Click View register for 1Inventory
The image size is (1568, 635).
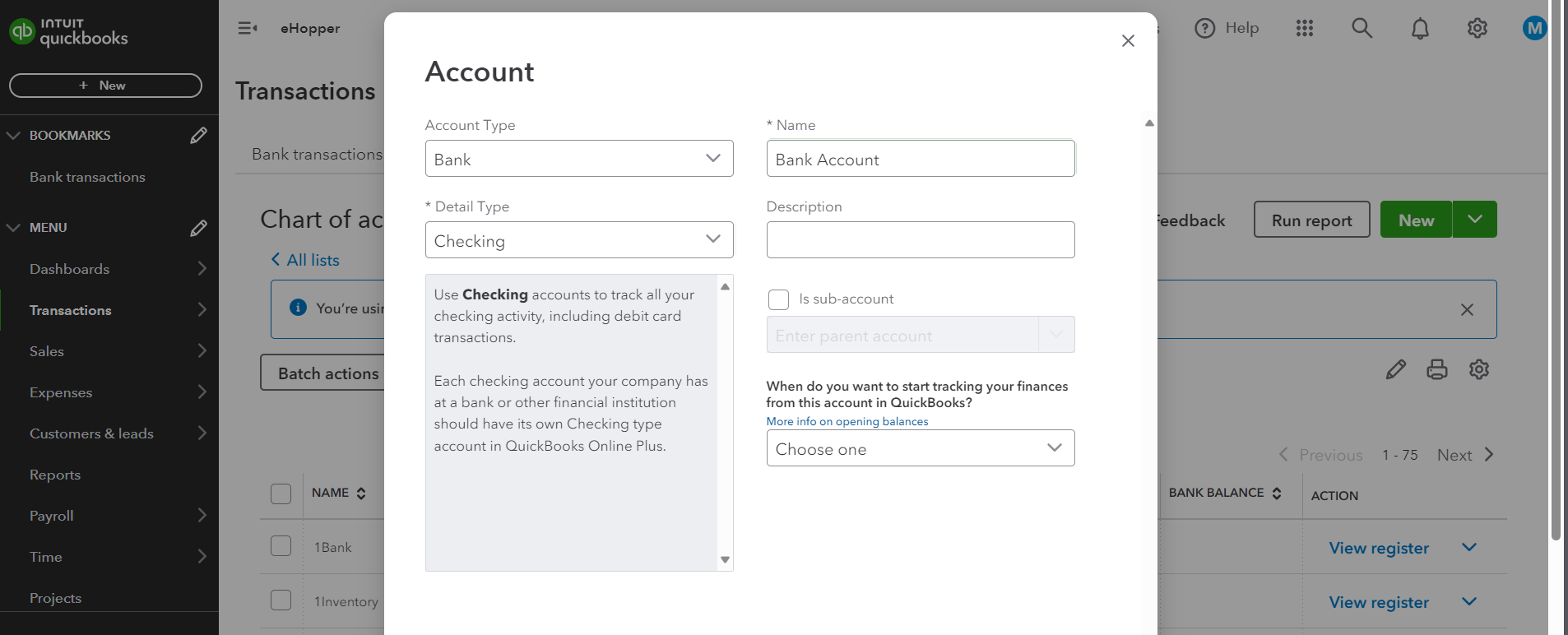[1379, 602]
